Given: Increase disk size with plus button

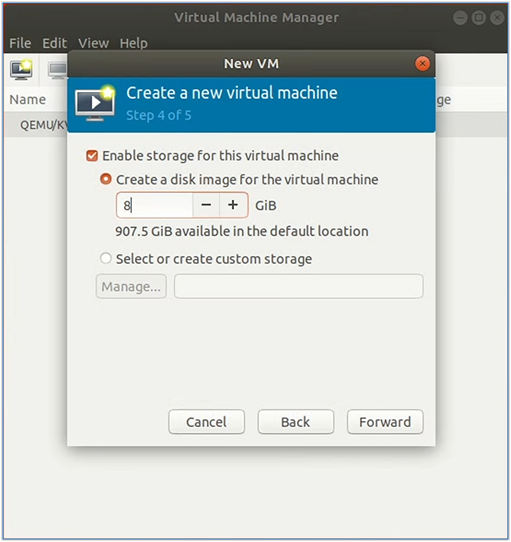Looking at the screenshot, I should [233, 205].
